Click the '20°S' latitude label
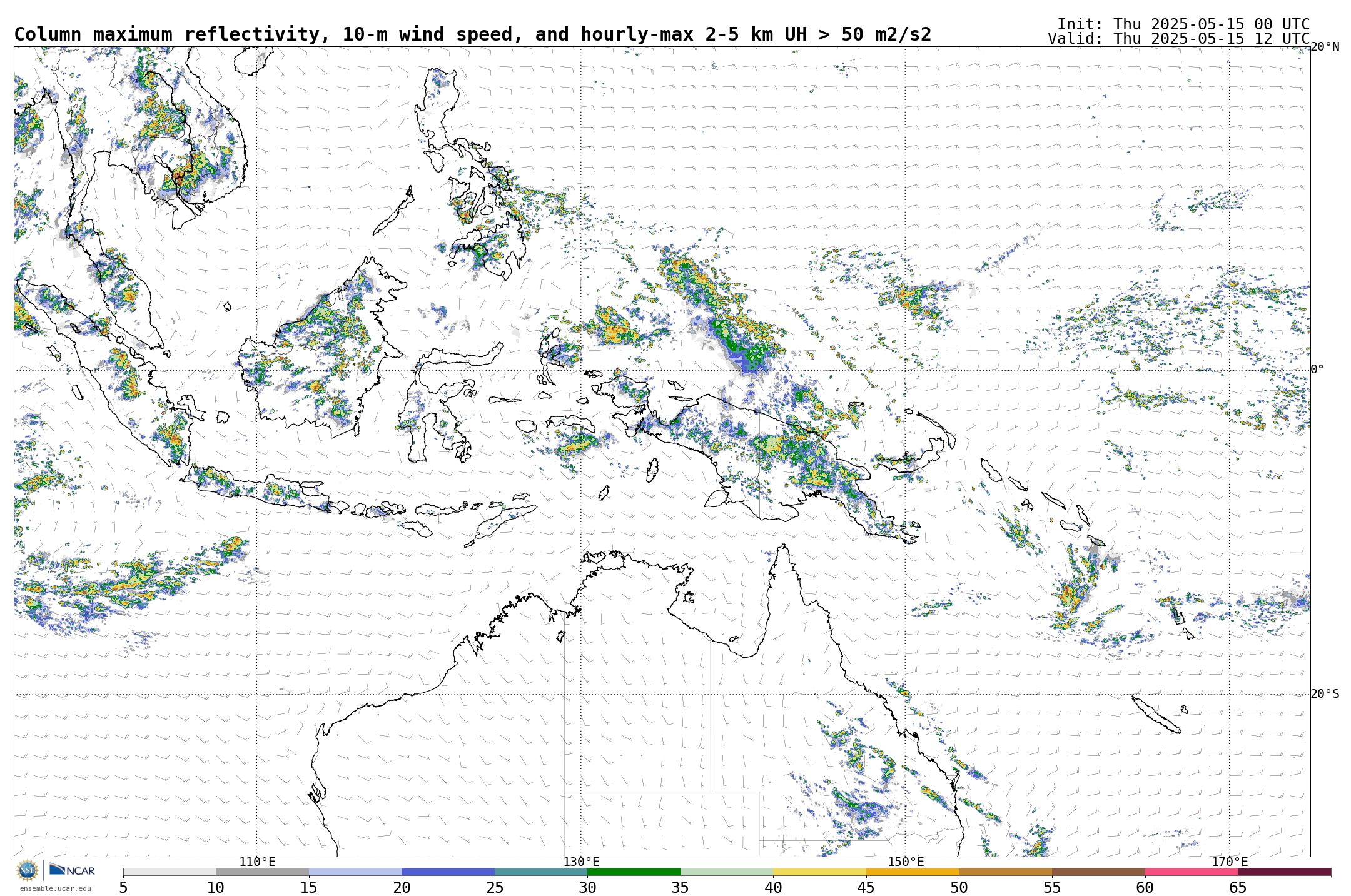This screenshot has width=1351, height=896. [x=1325, y=694]
